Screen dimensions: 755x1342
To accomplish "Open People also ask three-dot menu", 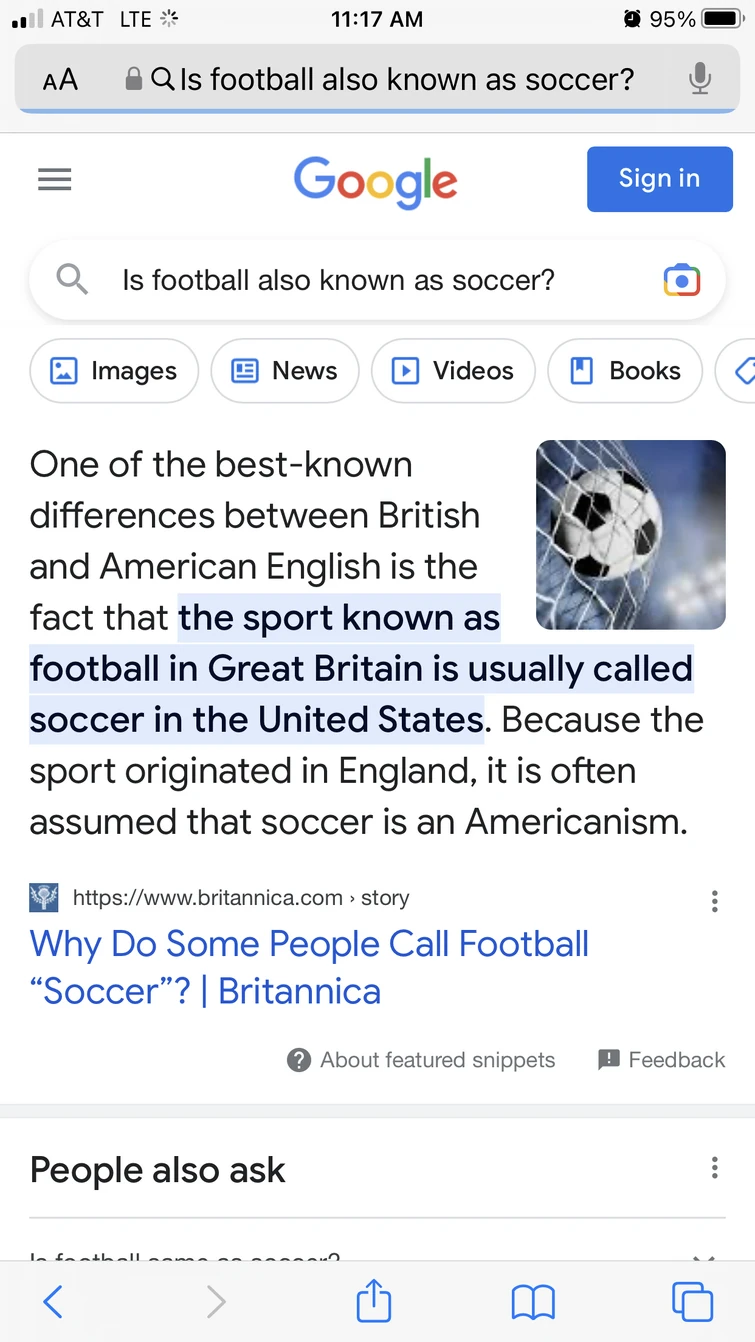I will pyautogui.click(x=714, y=1168).
